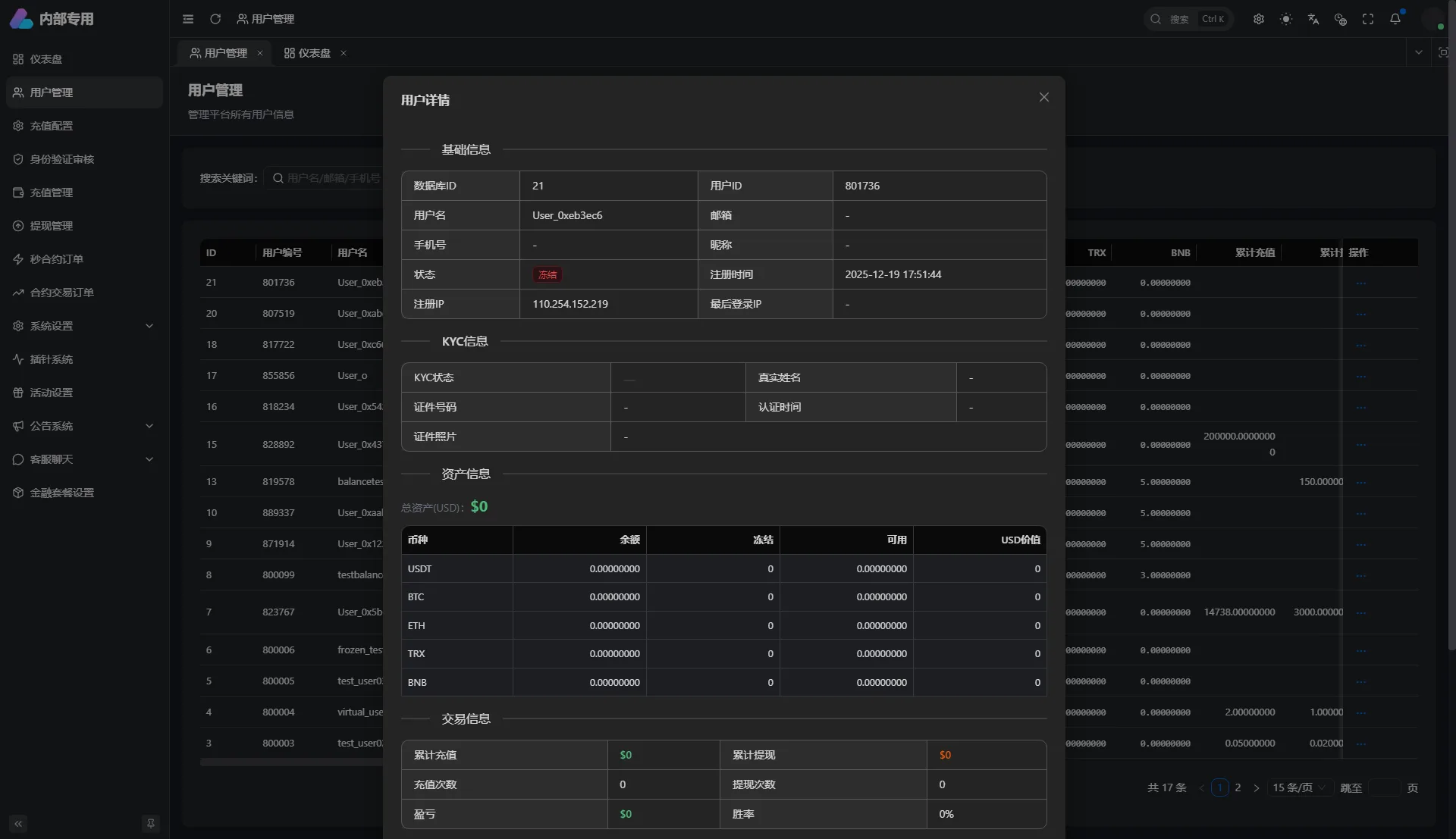Open the 15 条/页 page size dropdown
Viewport: 1456px width, 839px height.
pyautogui.click(x=1299, y=788)
